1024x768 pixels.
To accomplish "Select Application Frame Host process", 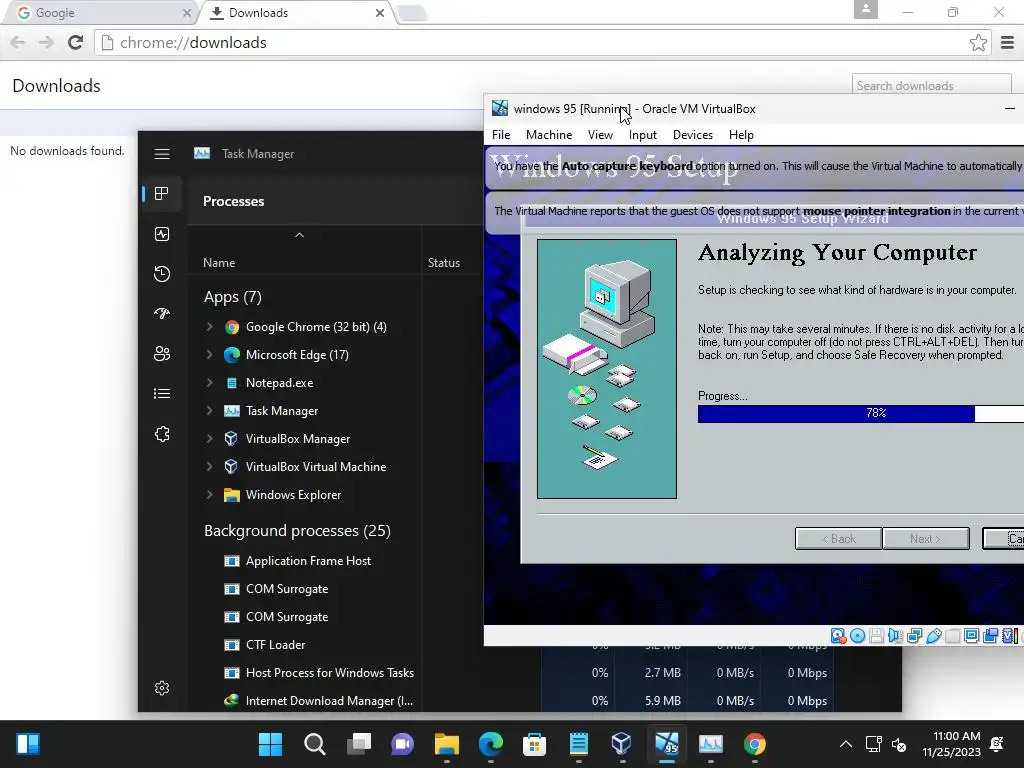I will [x=308, y=561].
